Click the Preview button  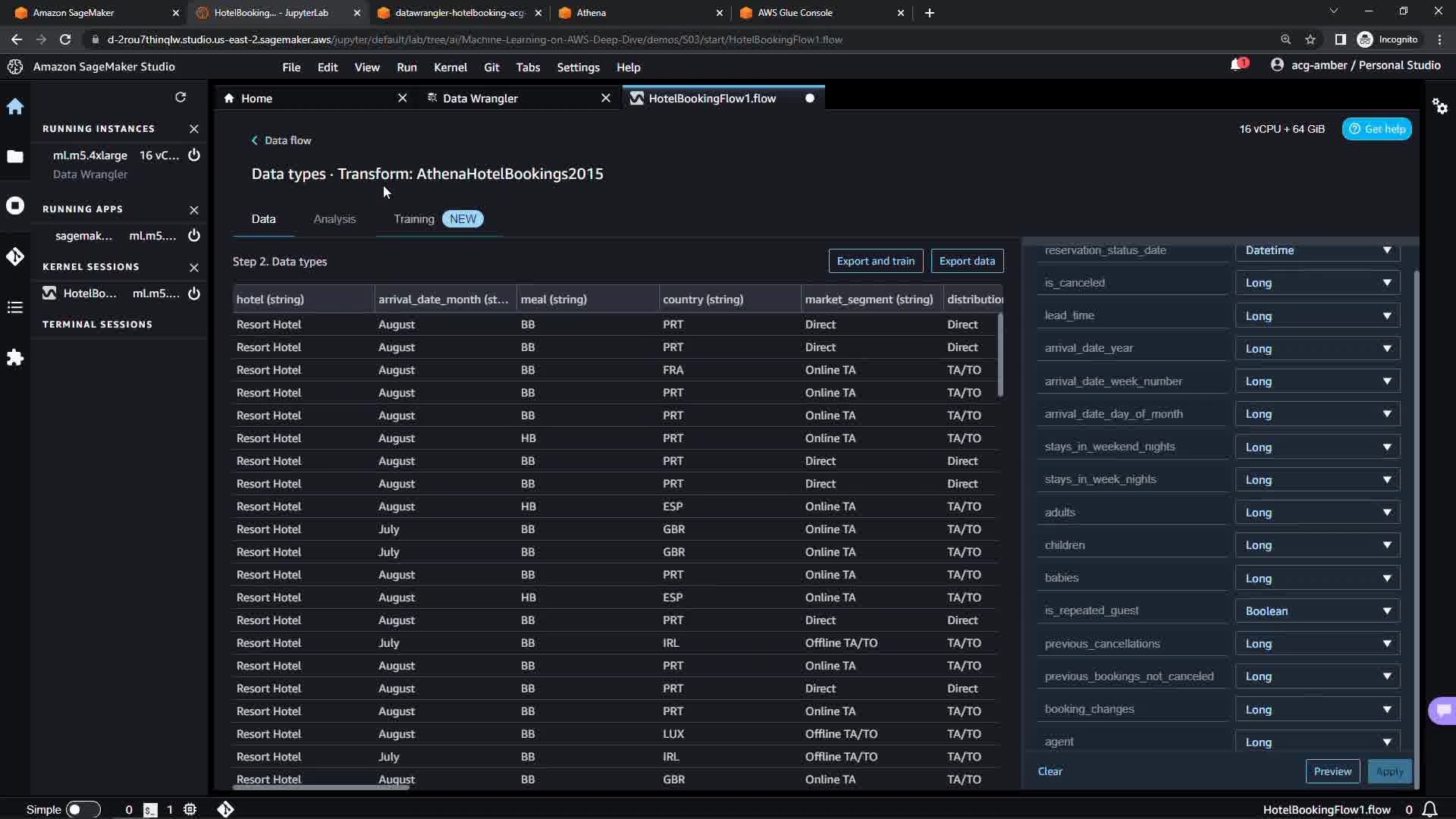coord(1332,771)
